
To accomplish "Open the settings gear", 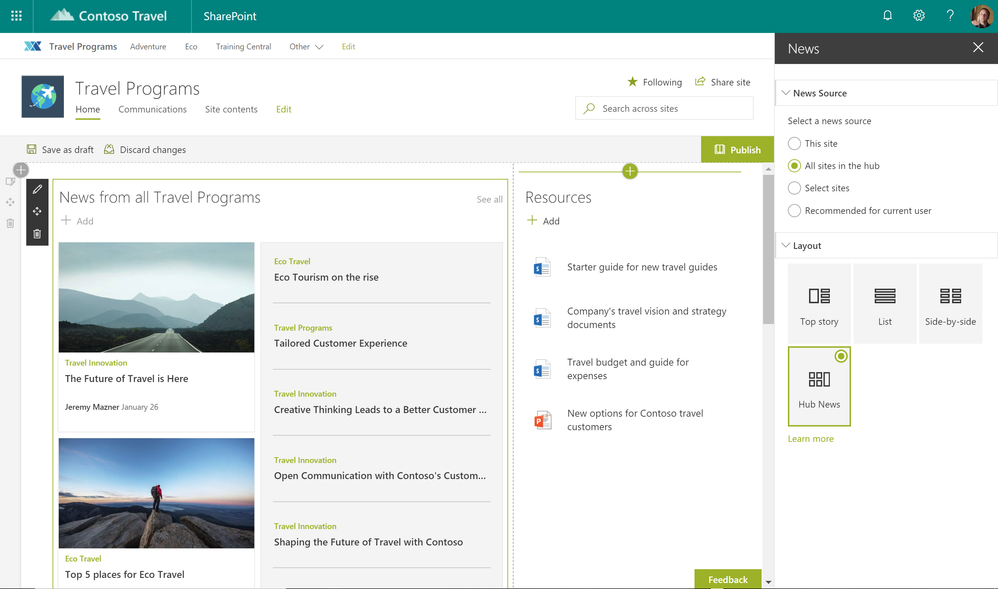I will 918,16.
